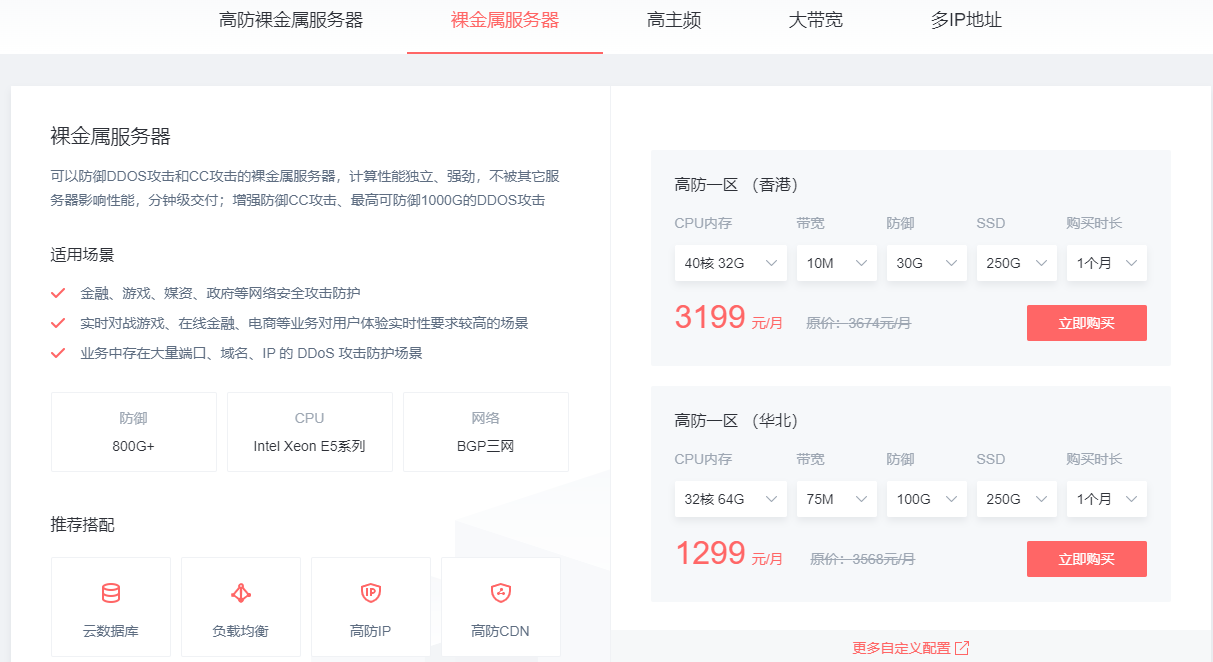
Task: Click the 推荐搭配 section heading
Action: click(x=83, y=524)
